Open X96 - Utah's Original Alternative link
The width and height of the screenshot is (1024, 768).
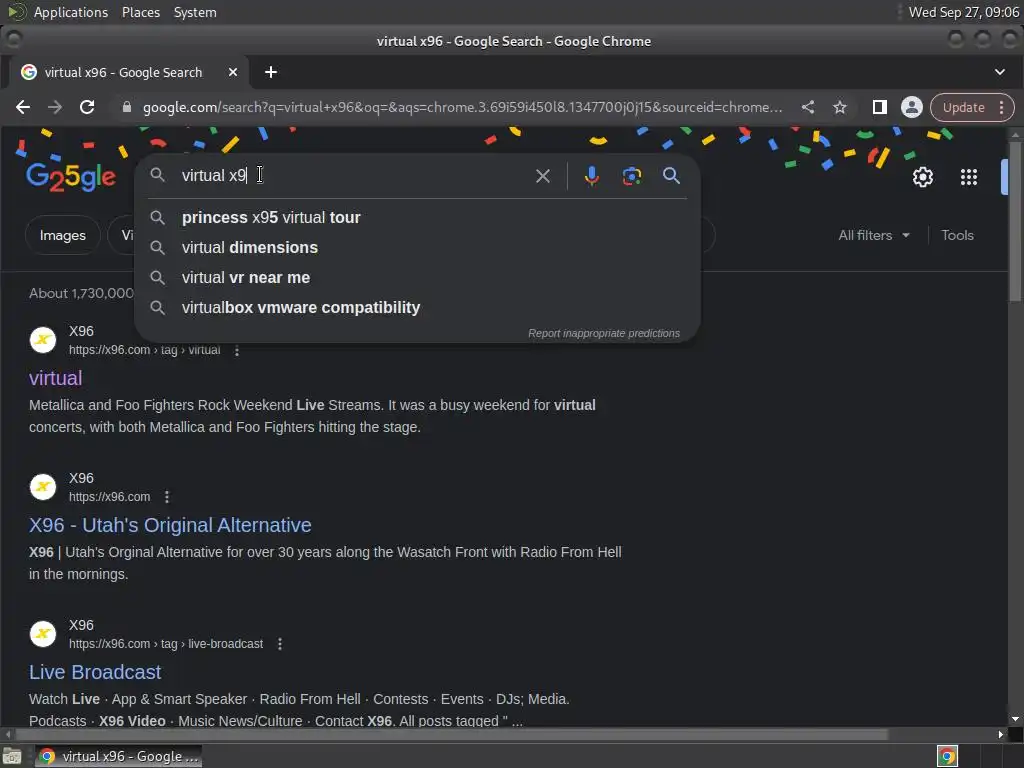[170, 525]
